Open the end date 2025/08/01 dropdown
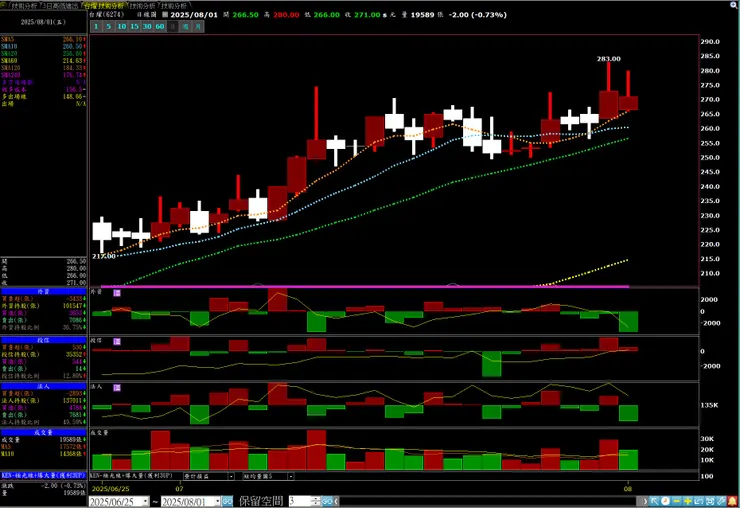The height and width of the screenshot is (508, 740). point(217,501)
